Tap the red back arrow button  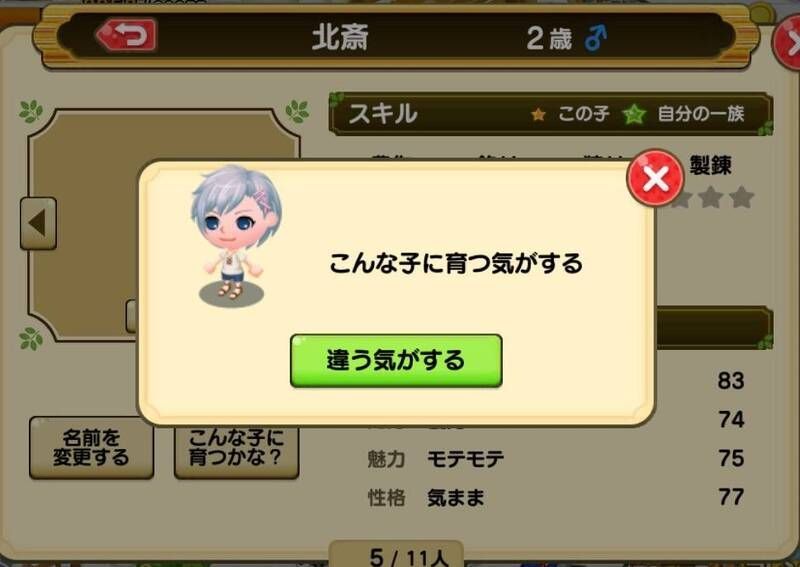(126, 35)
